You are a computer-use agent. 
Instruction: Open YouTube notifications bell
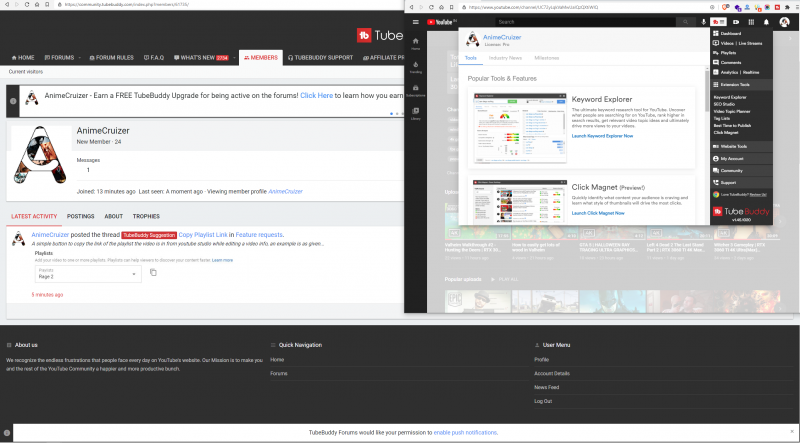point(766,21)
